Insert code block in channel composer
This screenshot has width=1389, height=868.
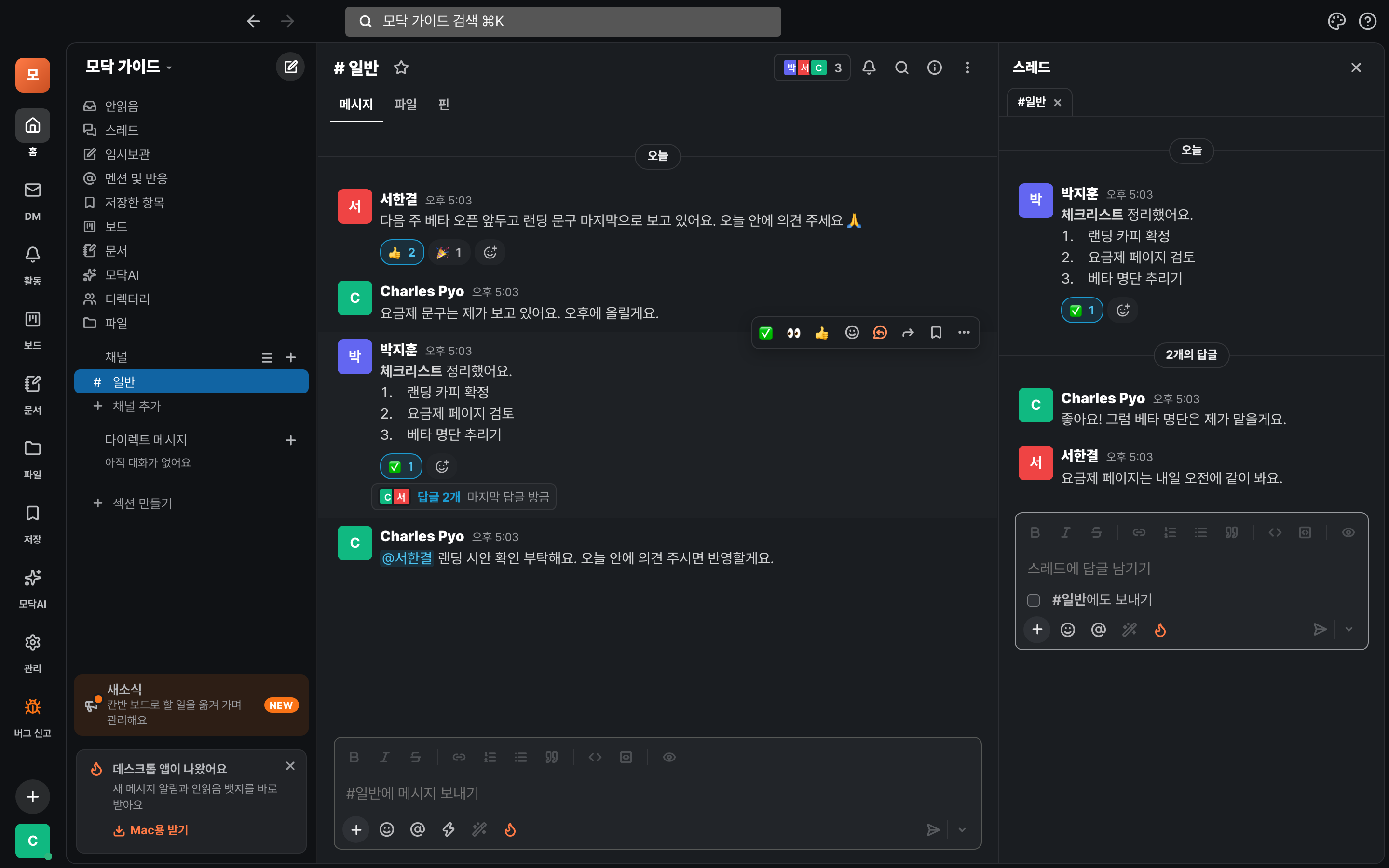626,757
